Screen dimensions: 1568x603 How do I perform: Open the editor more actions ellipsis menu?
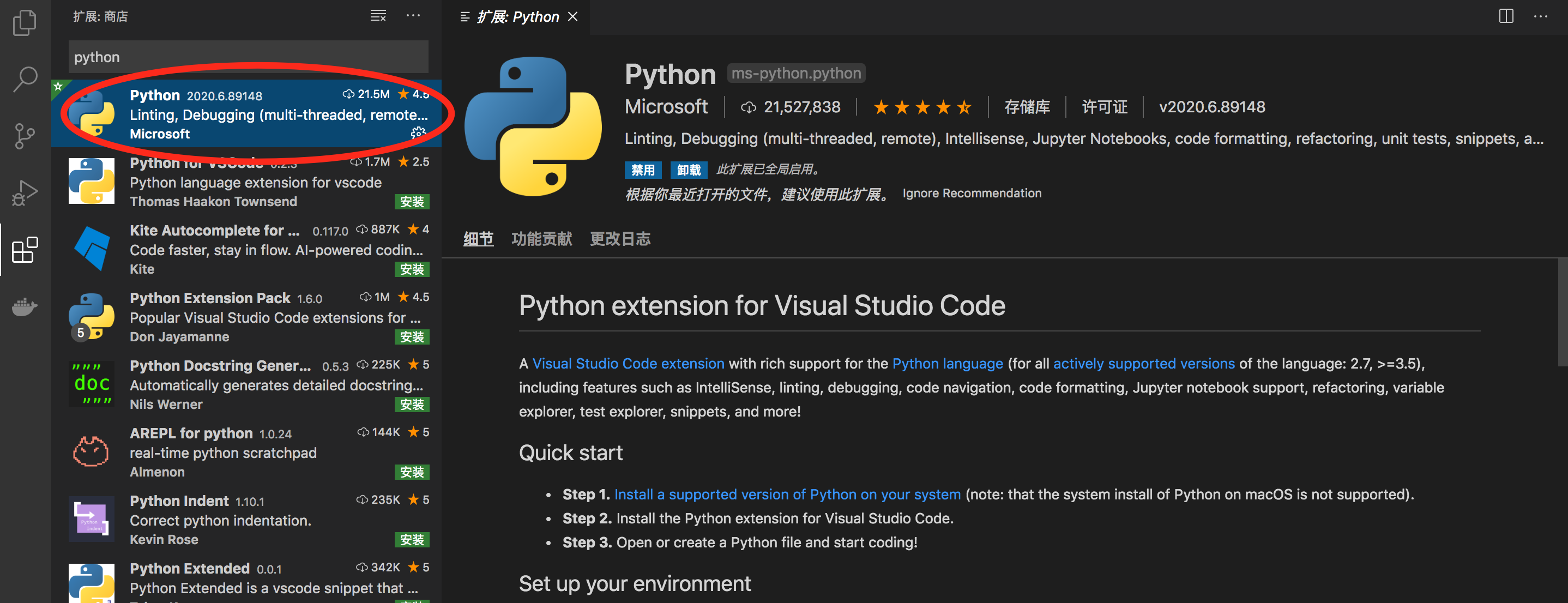click(1541, 16)
